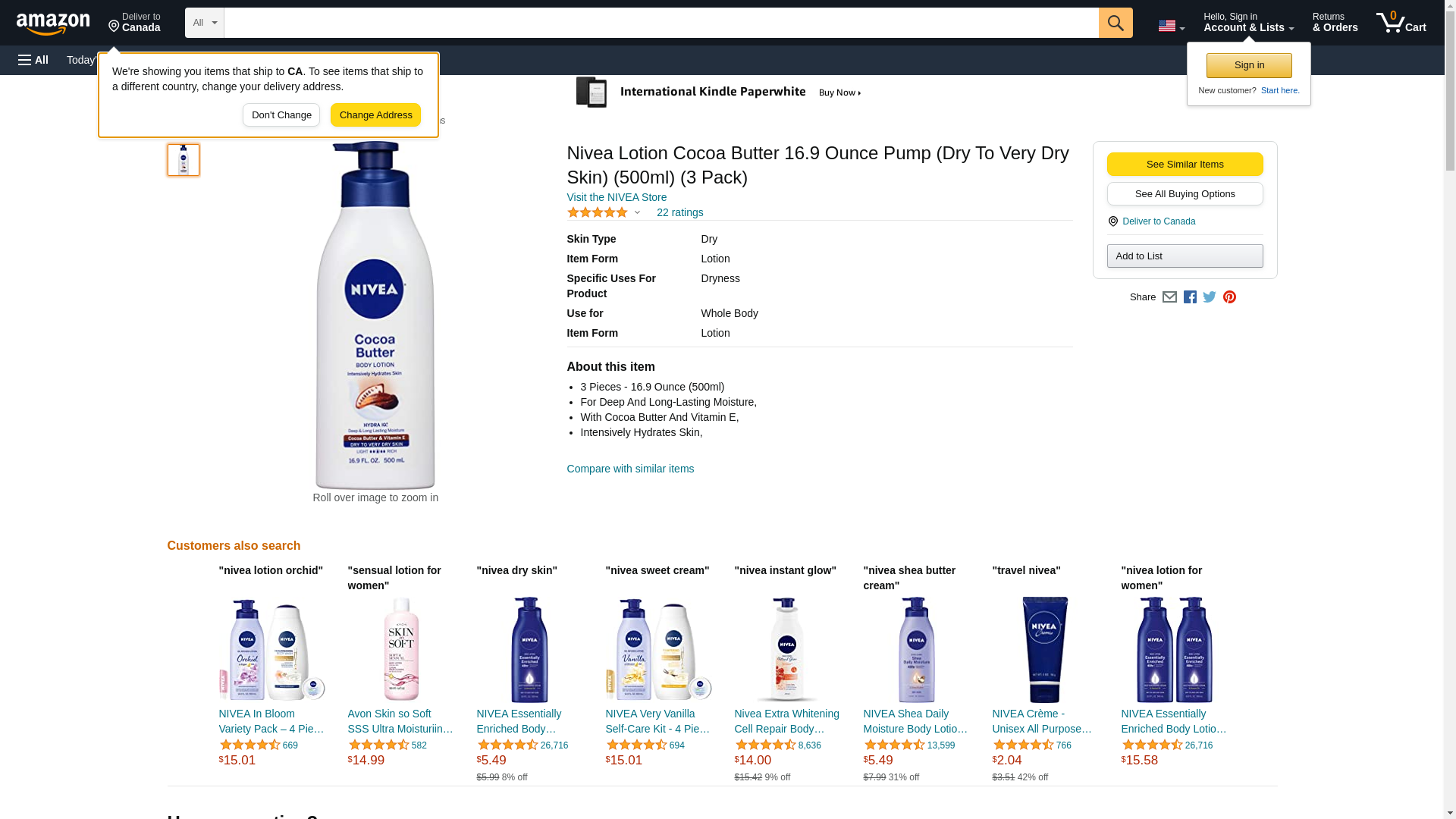Open the language flag selector
The width and height of the screenshot is (1456, 819).
[1171, 26]
